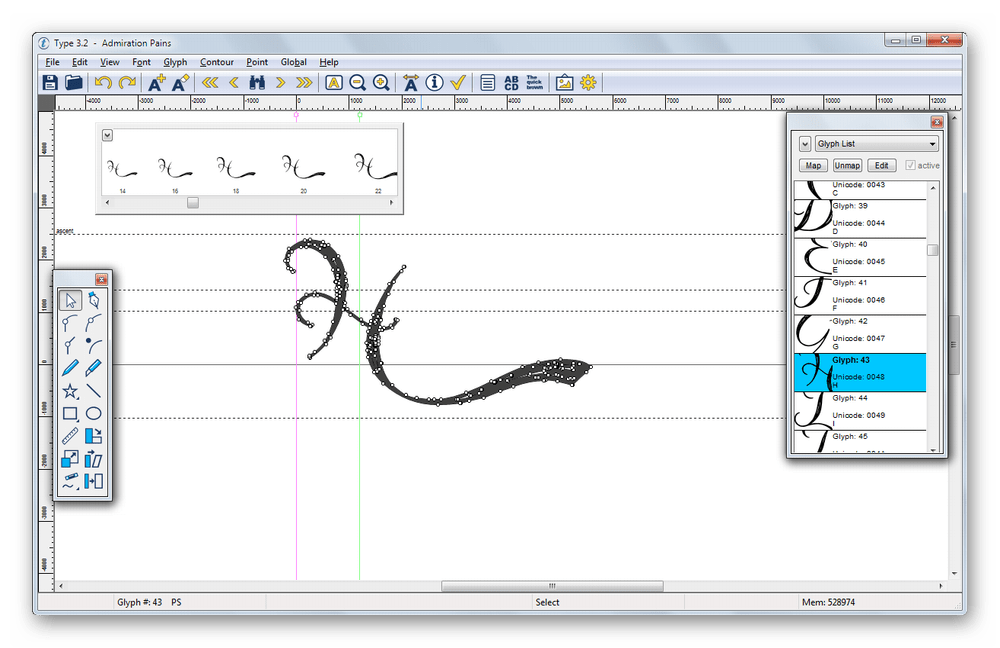Open the Glyph menu
This screenshot has width=1000, height=648.
tap(175, 62)
